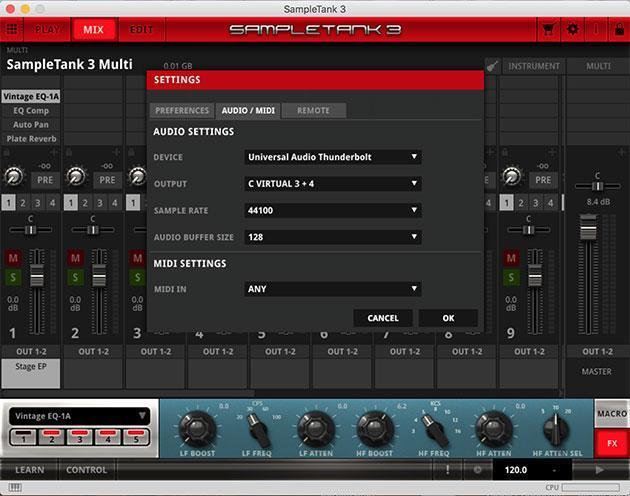This screenshot has height=496, width=630.
Task: Click the panic exclamation icon in transport bar
Action: pyautogui.click(x=447, y=469)
